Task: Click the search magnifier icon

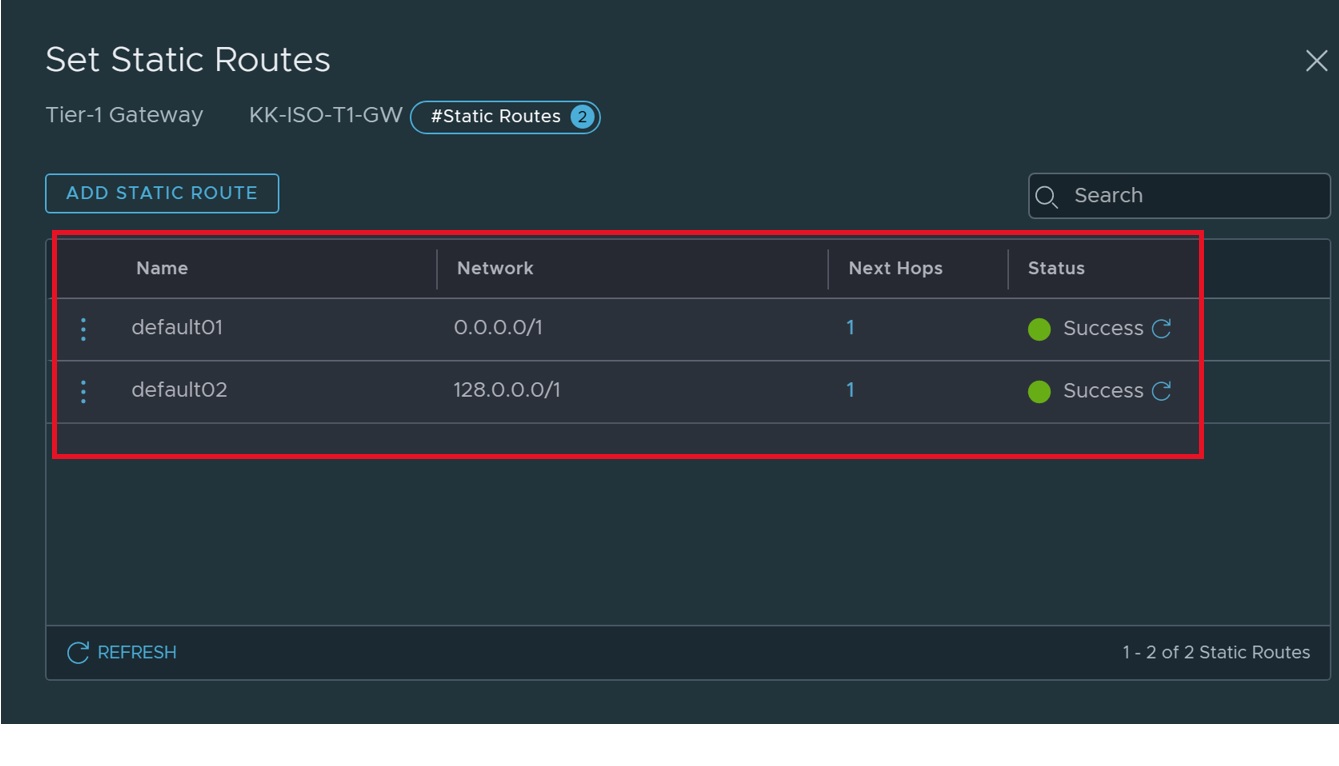Action: [1047, 196]
